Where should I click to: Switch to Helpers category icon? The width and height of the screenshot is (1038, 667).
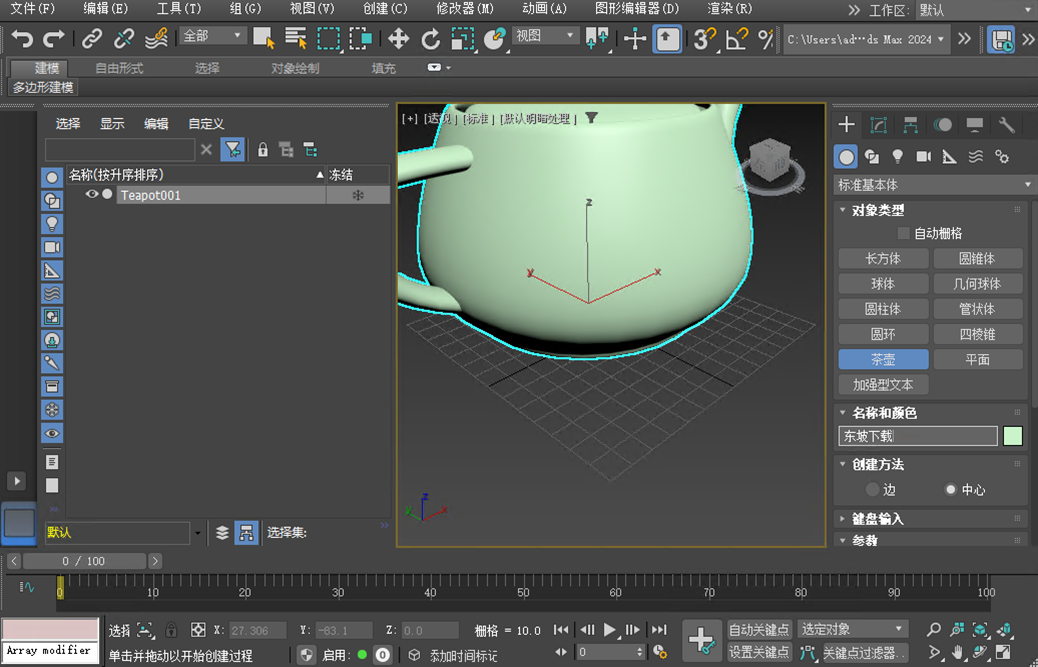949,156
